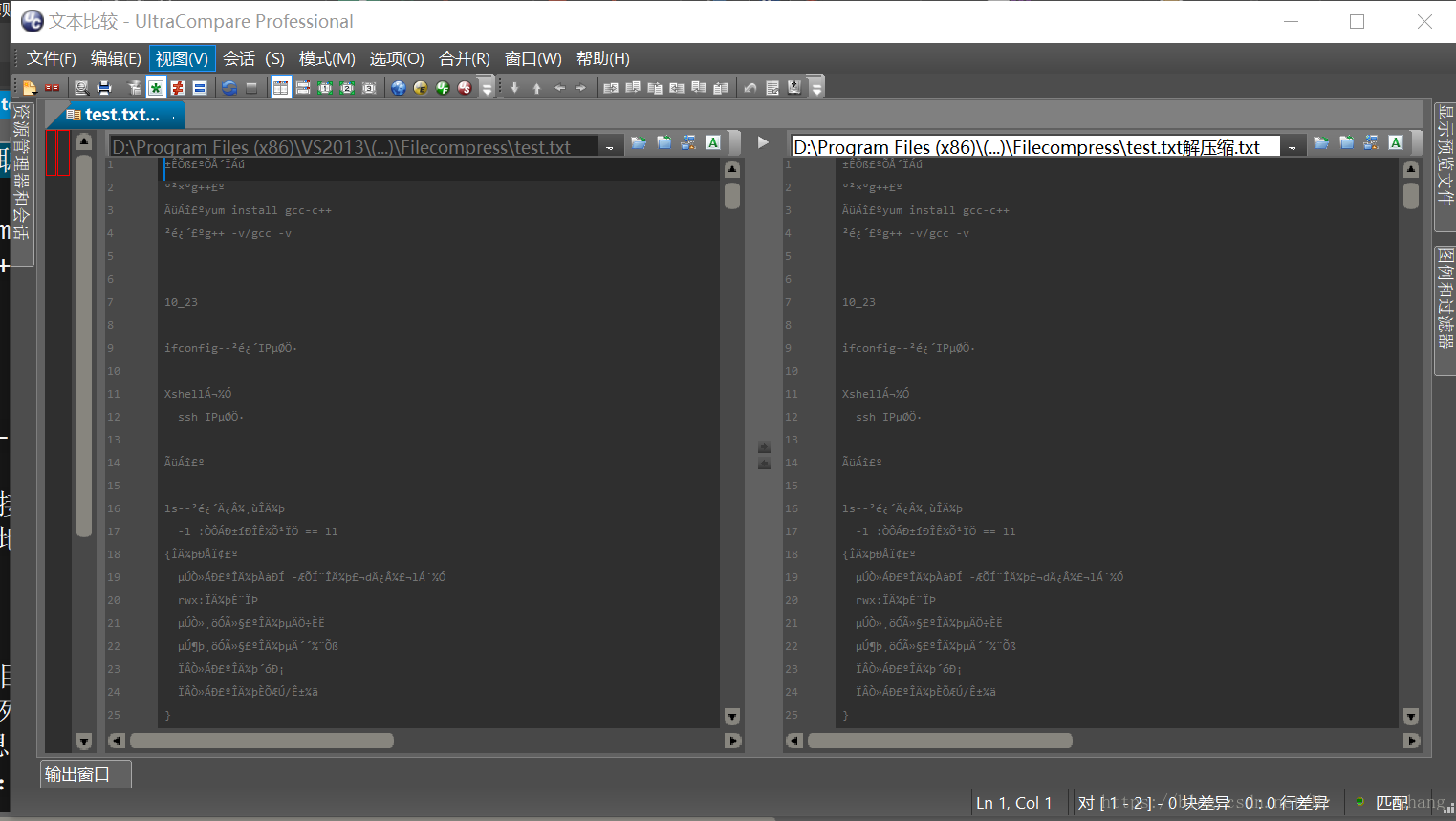Click the right arrow navigation icon
The width and height of the screenshot is (1456, 821).
580,88
